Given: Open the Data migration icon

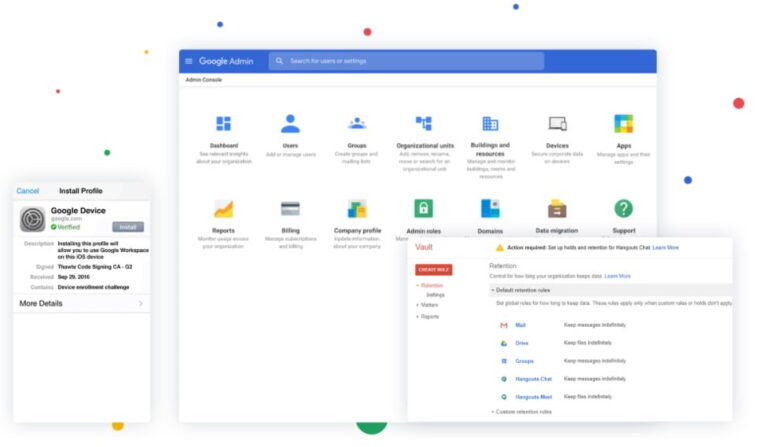Looking at the screenshot, I should point(557,209).
